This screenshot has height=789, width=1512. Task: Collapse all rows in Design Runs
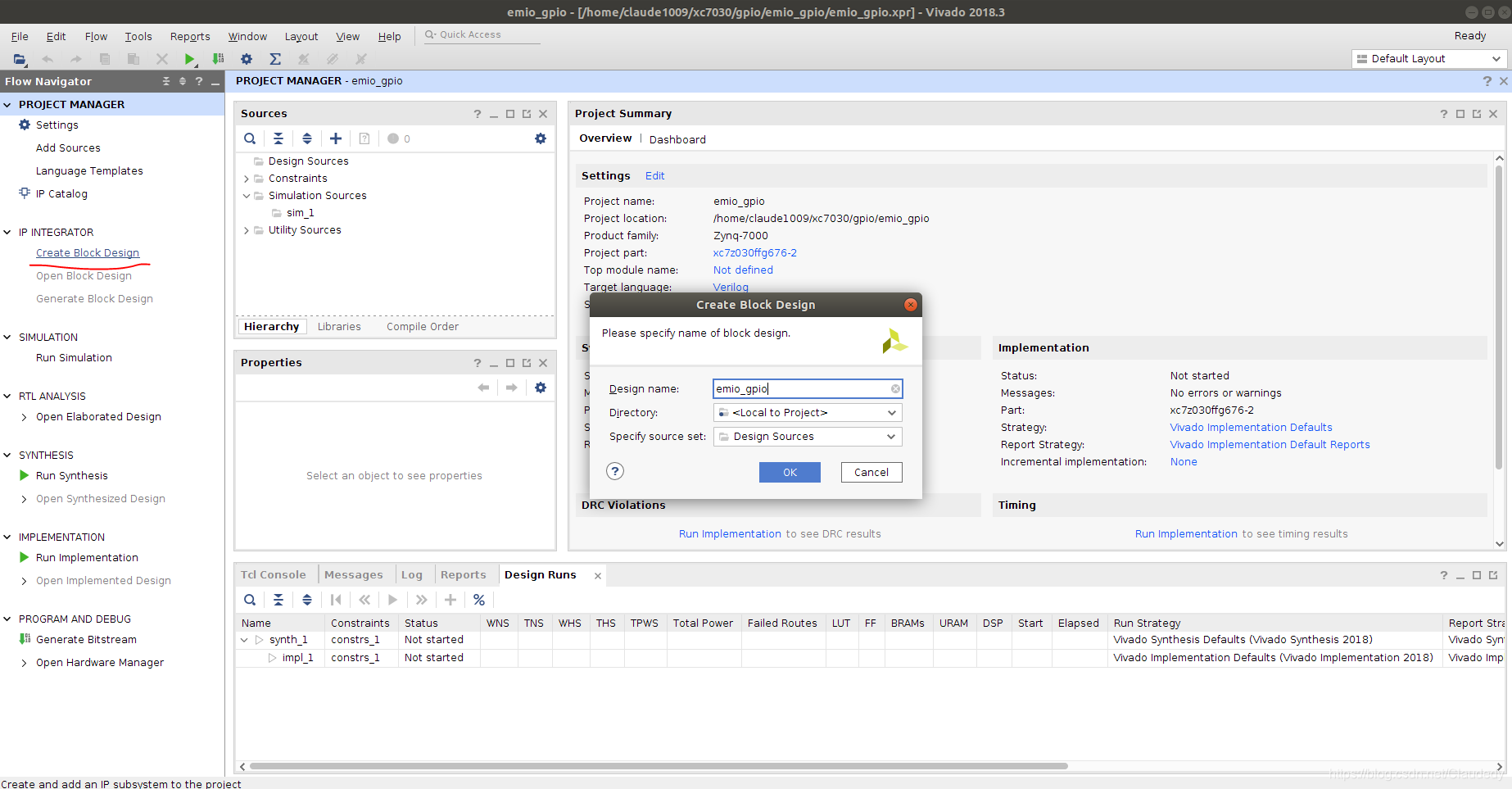[278, 600]
